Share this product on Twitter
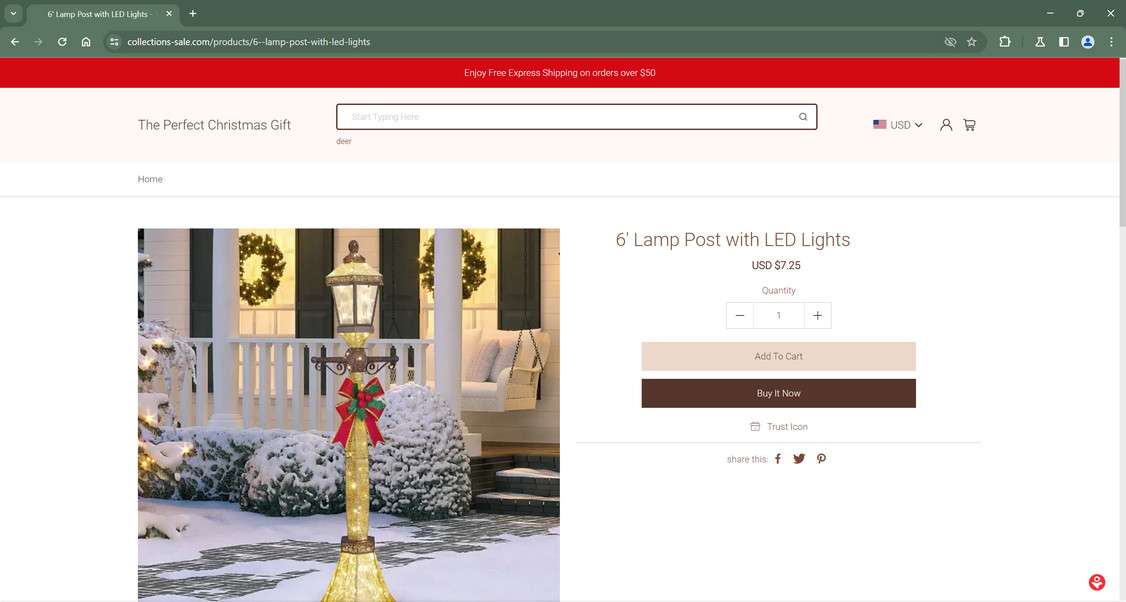The width and height of the screenshot is (1126, 602). pos(799,459)
